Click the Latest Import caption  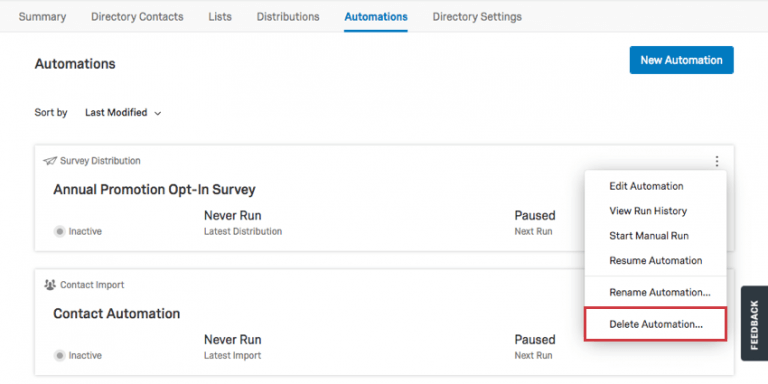233,355
